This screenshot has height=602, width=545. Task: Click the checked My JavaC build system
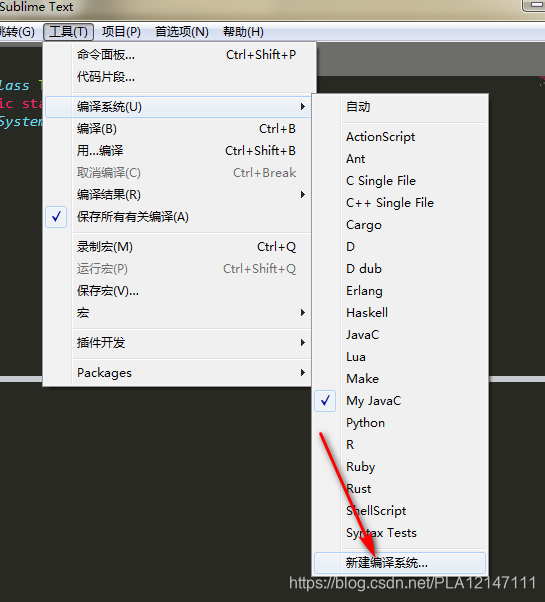click(x=400, y=401)
